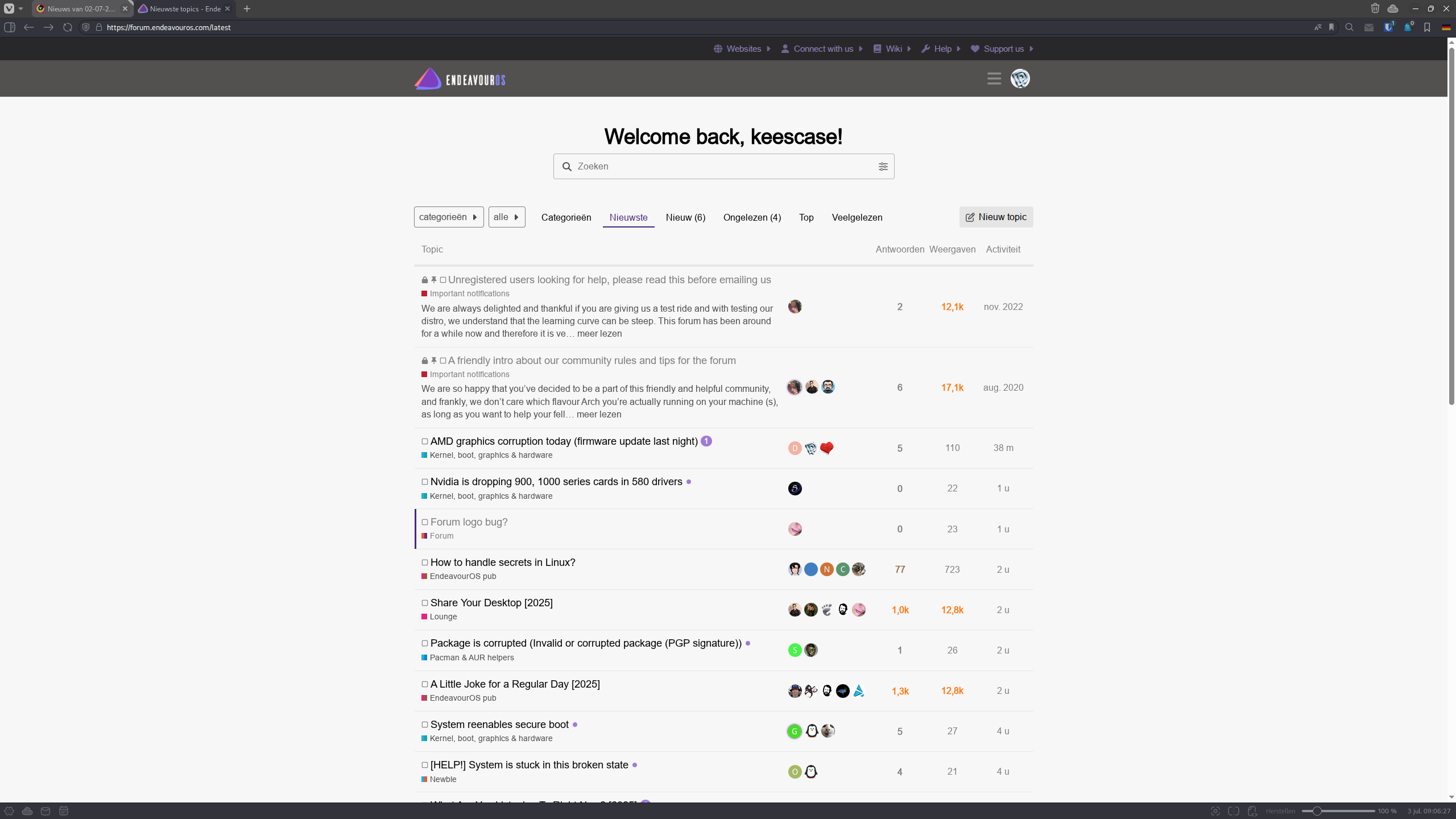1456x819 pixels.
Task: Click the browser back arrow
Action: click(x=29, y=27)
